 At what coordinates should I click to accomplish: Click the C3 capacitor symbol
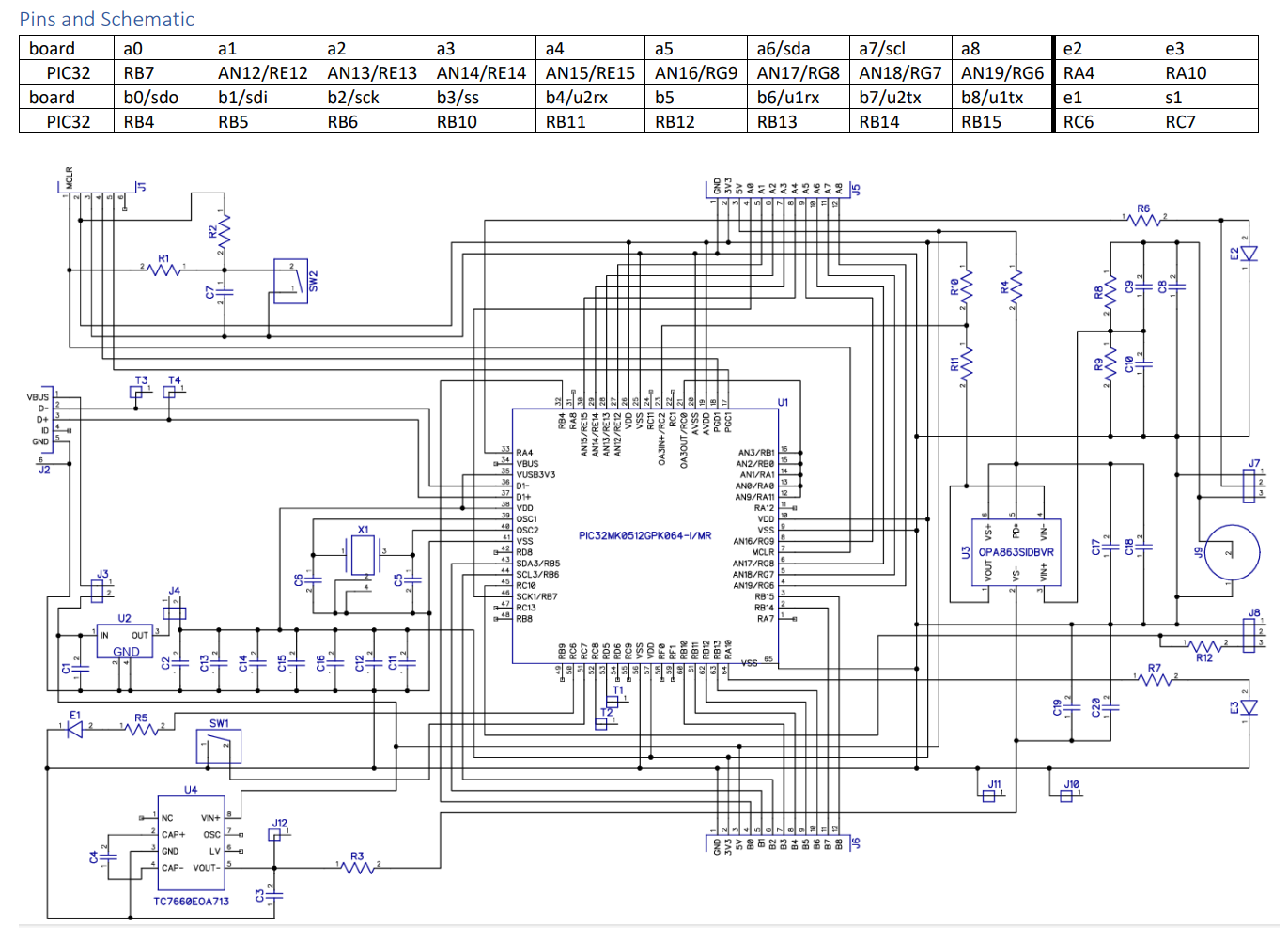pyautogui.click(x=274, y=895)
